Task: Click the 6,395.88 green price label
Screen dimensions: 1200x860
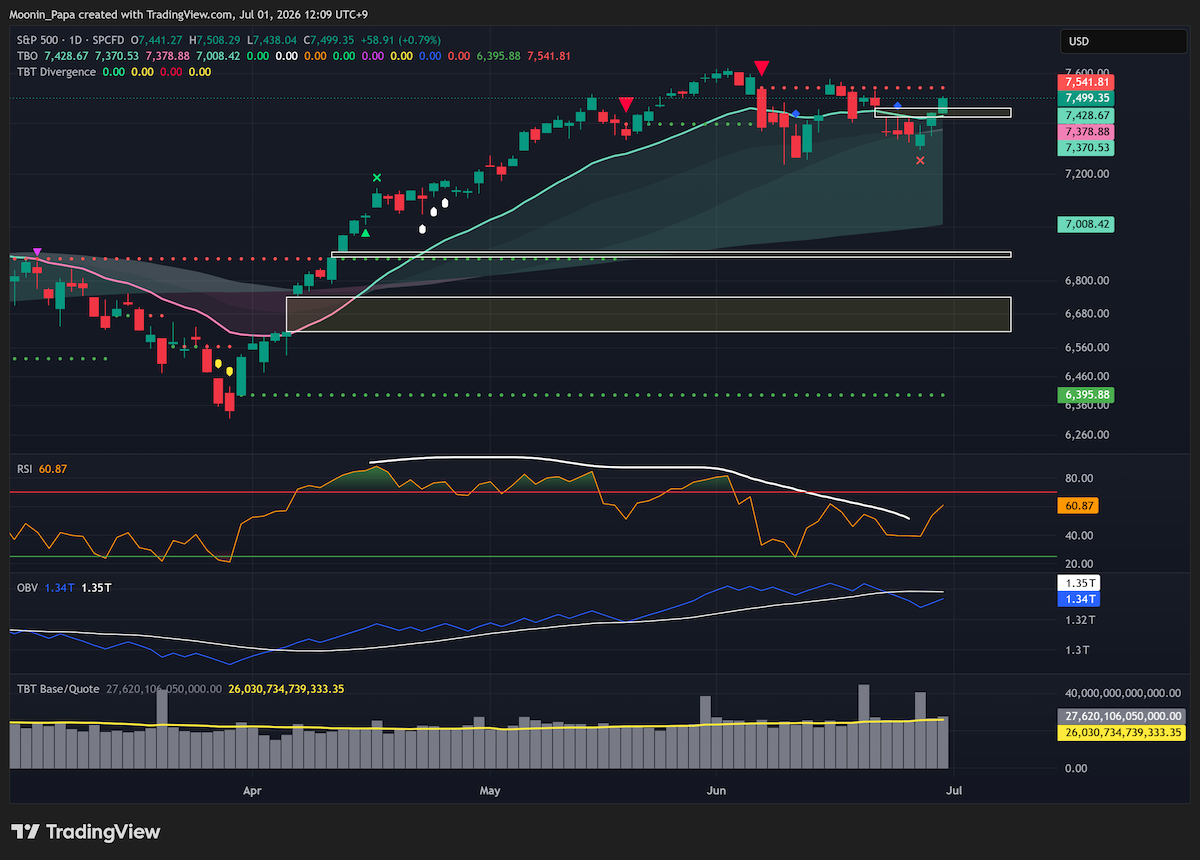Action: pyautogui.click(x=1088, y=395)
